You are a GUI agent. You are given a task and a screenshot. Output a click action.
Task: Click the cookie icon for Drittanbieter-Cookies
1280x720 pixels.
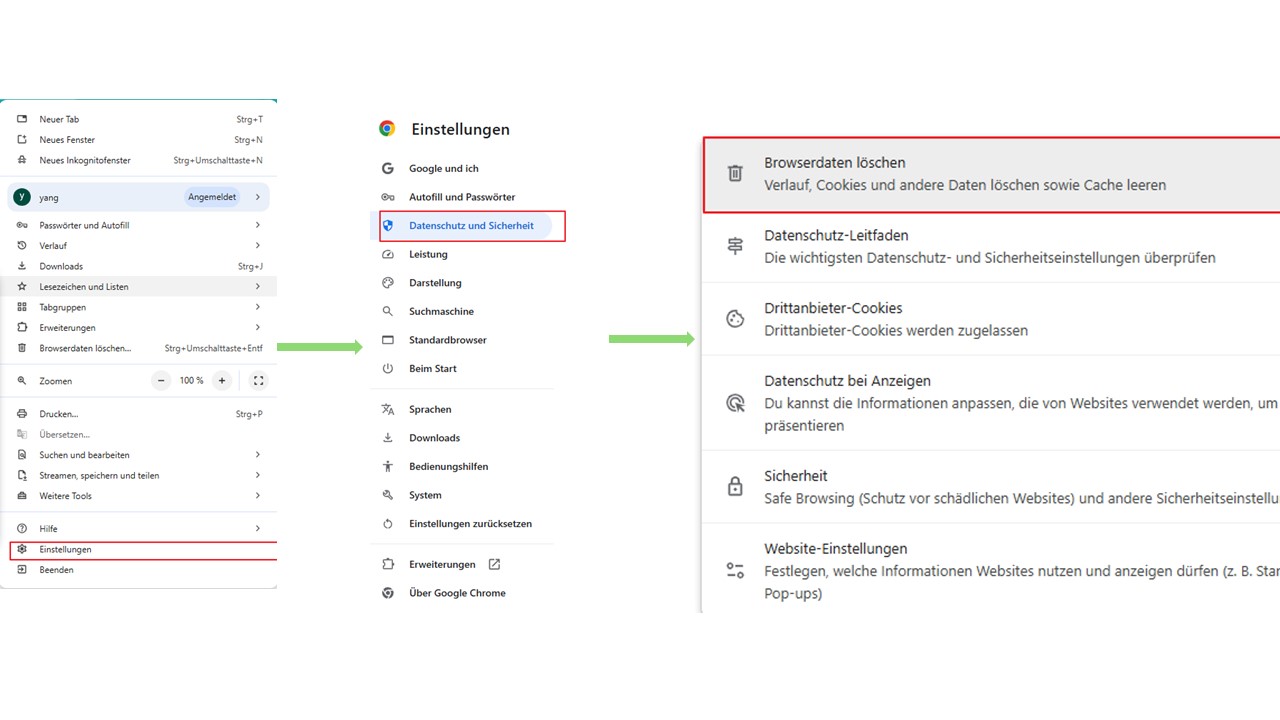click(x=735, y=319)
